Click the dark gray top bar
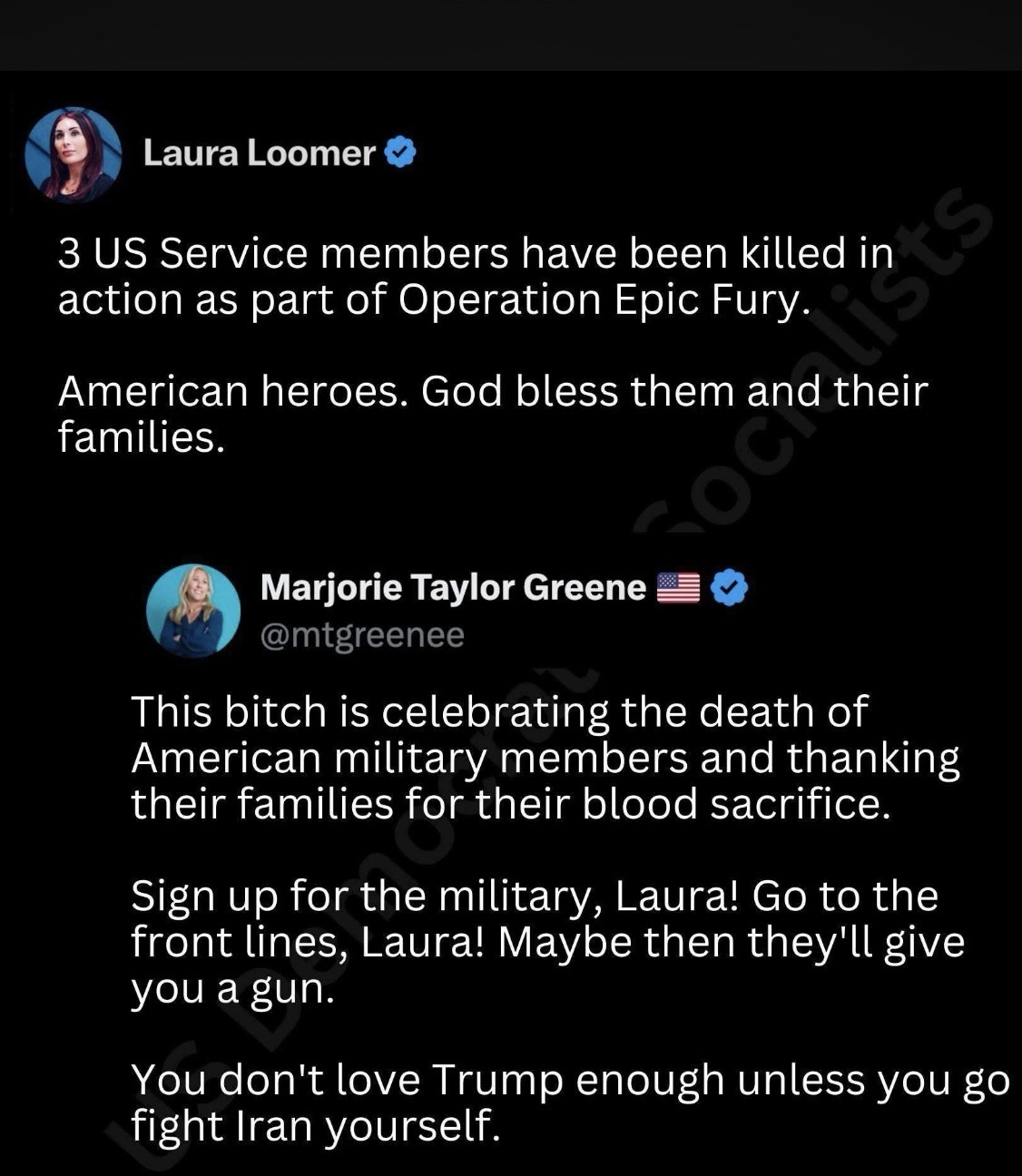1022x1176 pixels. pos(511,34)
